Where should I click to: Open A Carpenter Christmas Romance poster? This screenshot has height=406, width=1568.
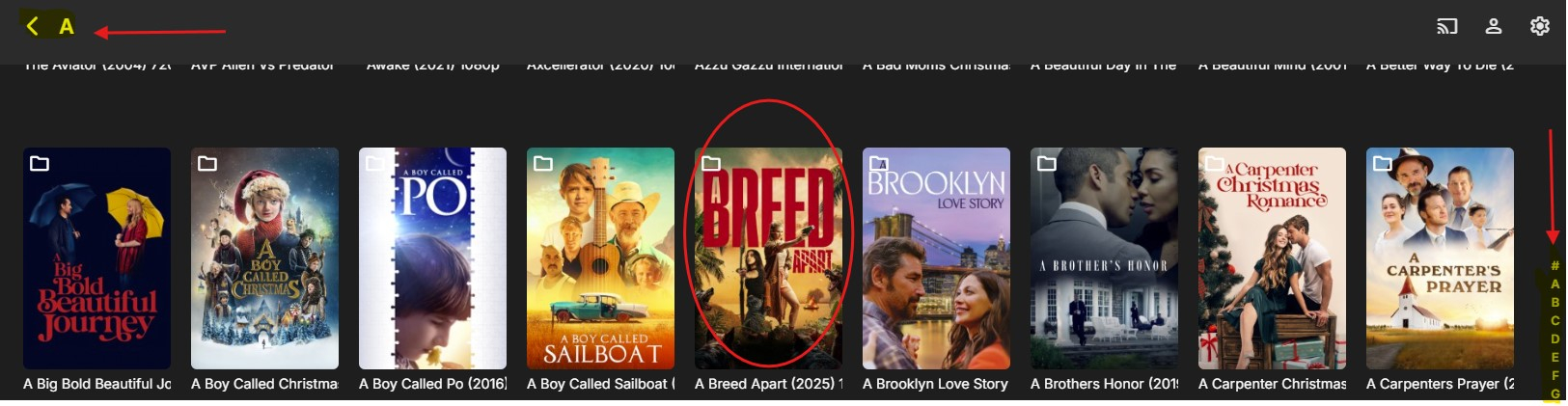pyautogui.click(x=1272, y=258)
